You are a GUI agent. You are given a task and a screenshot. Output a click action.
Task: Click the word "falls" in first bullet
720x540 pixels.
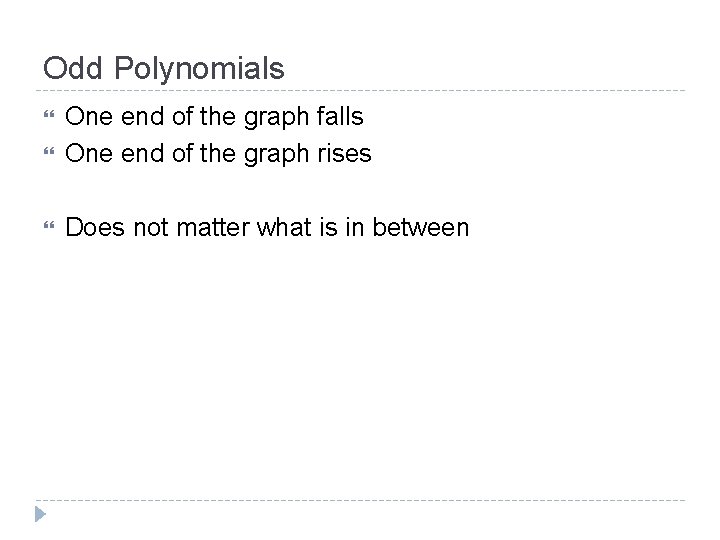(338, 116)
